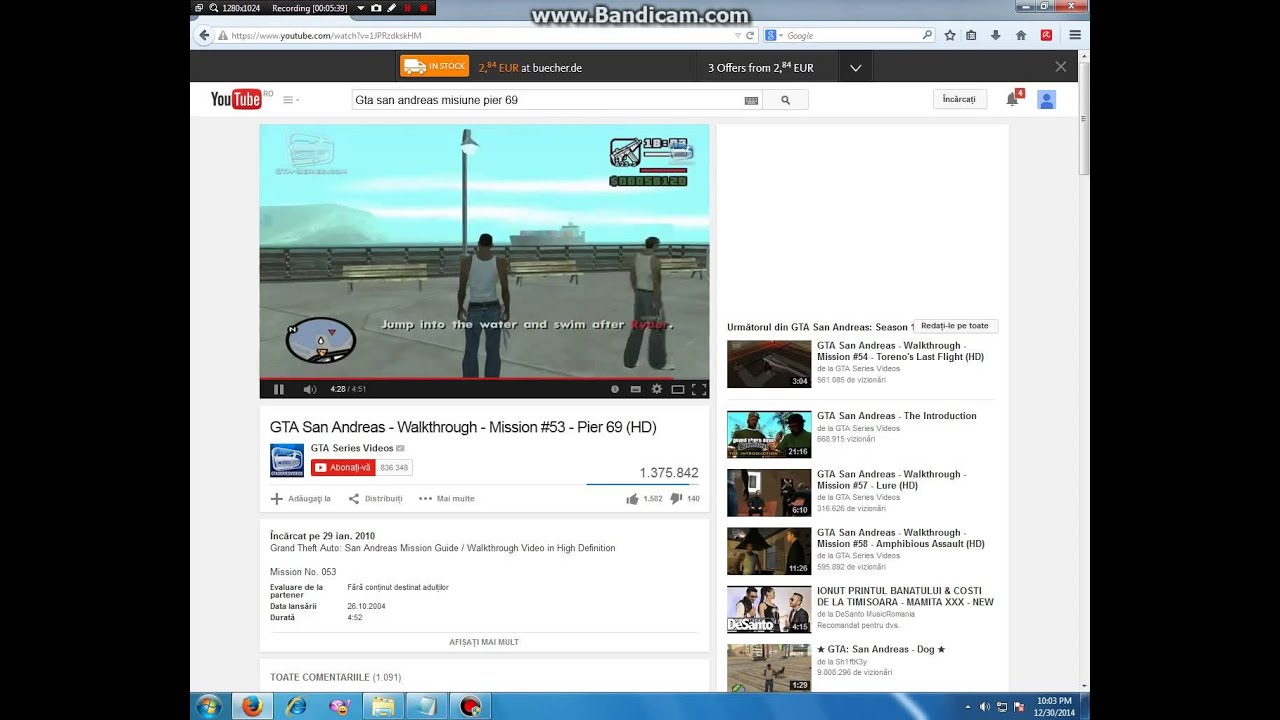Open the Ionuț Printul Banatului video thumbnail
The image size is (1280, 720).
click(769, 609)
